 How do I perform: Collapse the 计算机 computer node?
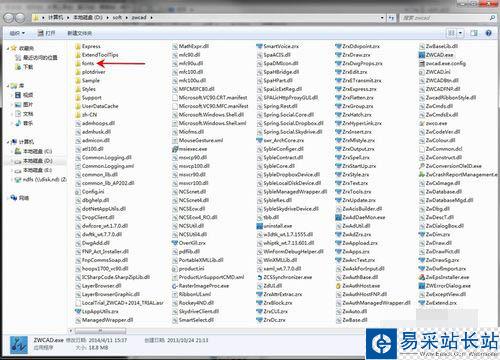[8, 142]
